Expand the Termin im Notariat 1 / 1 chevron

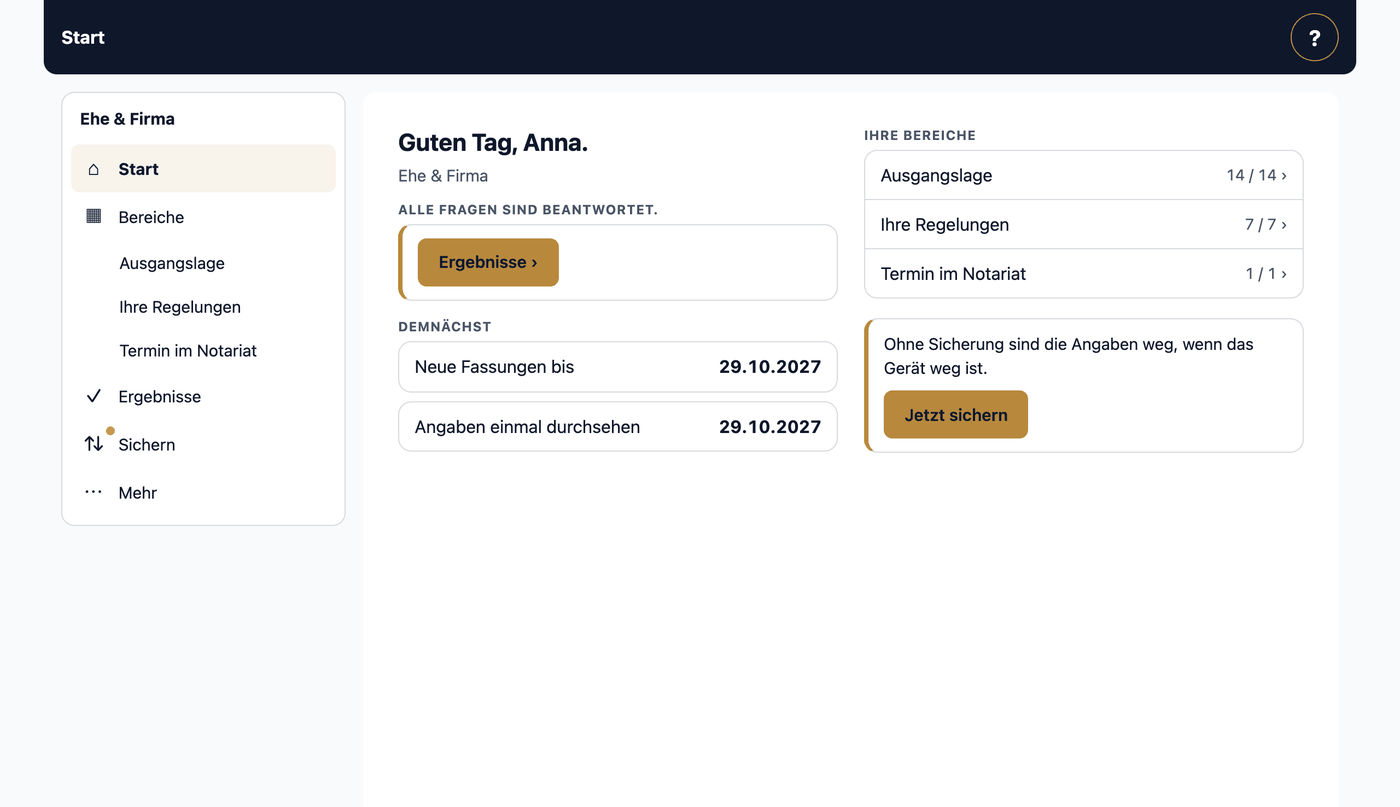point(1284,273)
